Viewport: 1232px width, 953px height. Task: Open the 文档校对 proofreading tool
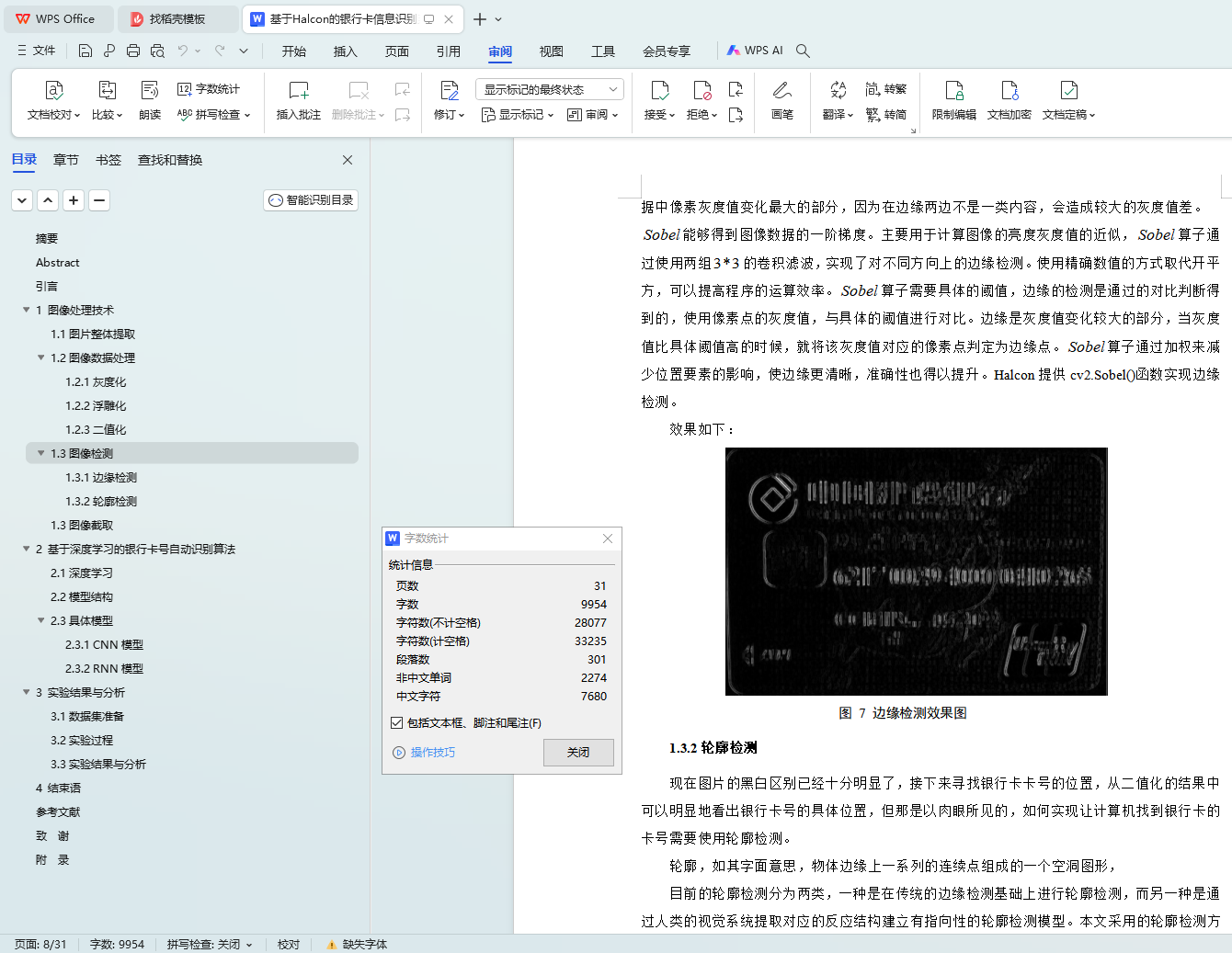53,100
